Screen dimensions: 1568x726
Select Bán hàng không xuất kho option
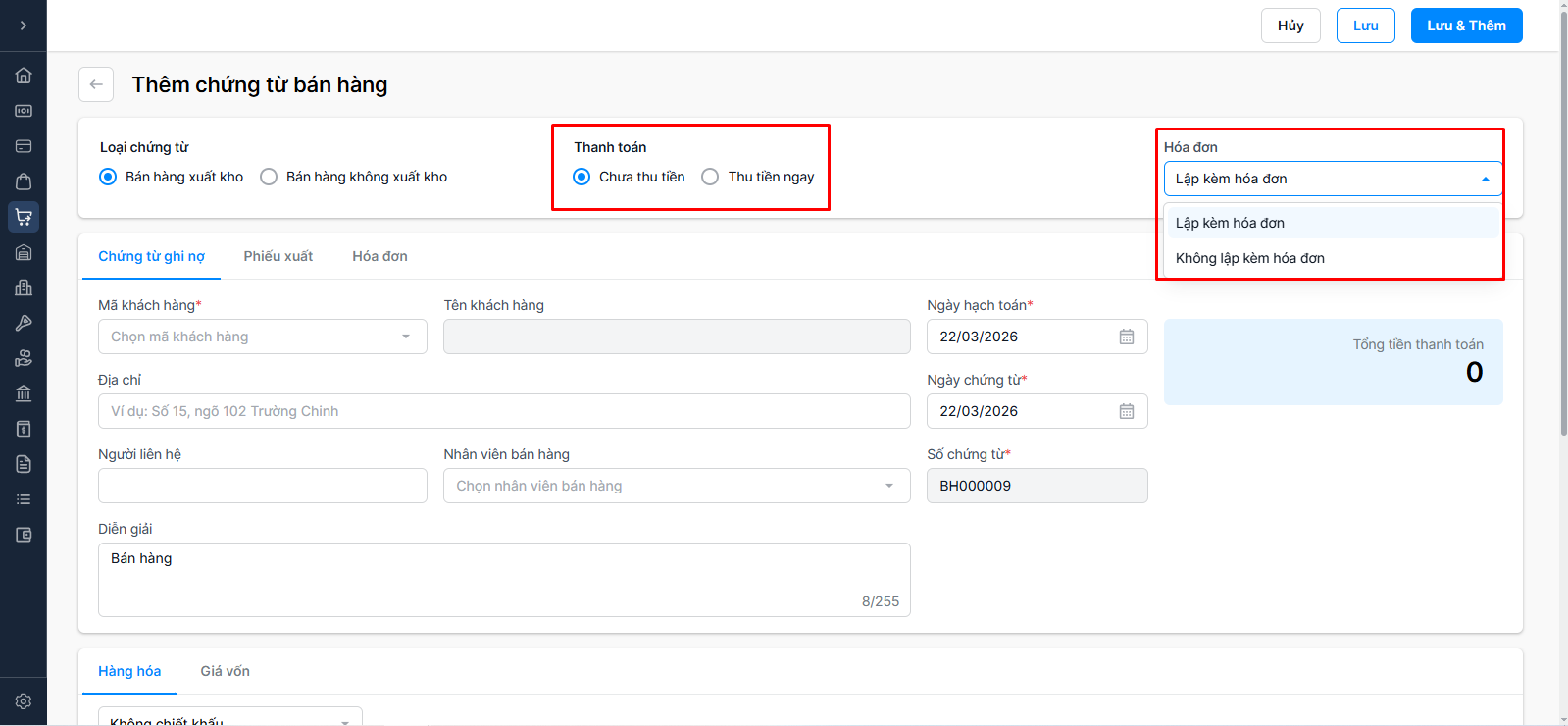(x=269, y=177)
